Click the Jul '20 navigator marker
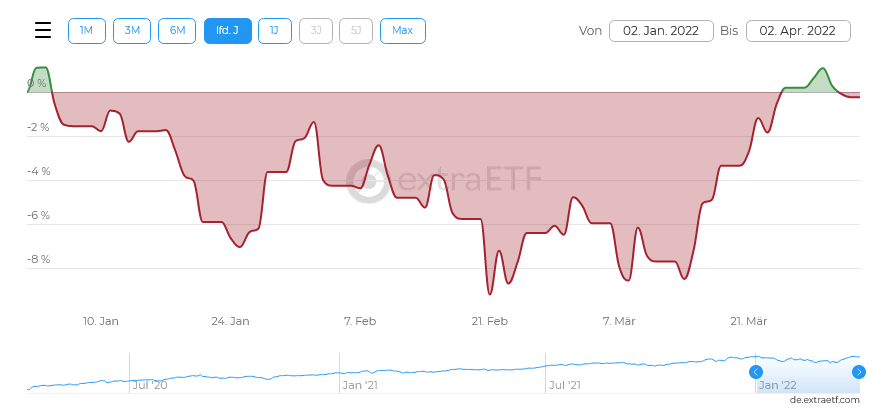 click(149, 385)
